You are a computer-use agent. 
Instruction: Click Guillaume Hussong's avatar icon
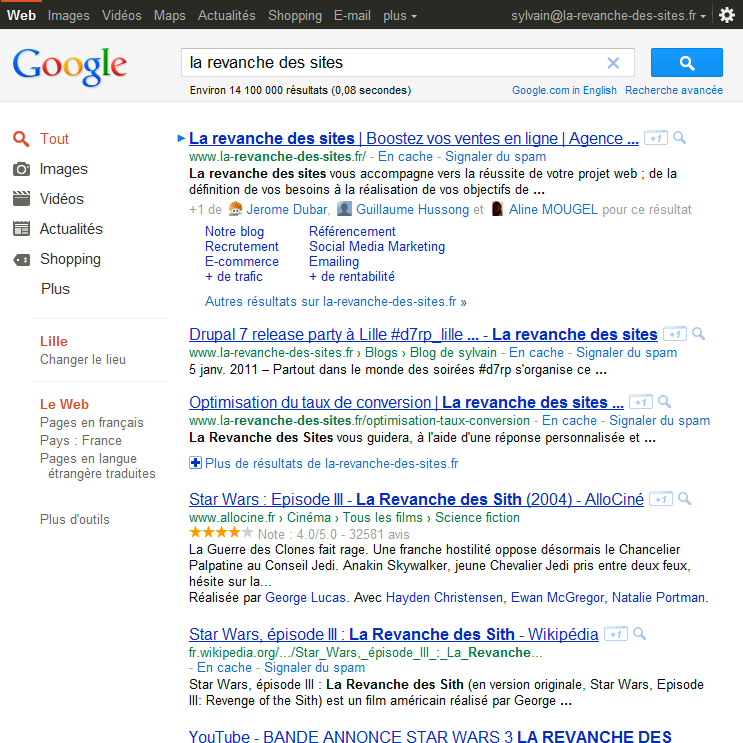click(344, 208)
